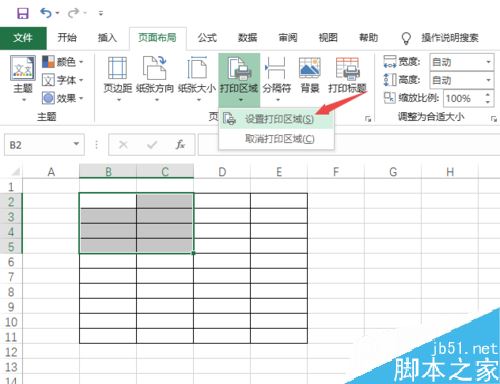Decrease 缩放比例 with the down spinner
This screenshot has width=500, height=384.
pos(488,102)
